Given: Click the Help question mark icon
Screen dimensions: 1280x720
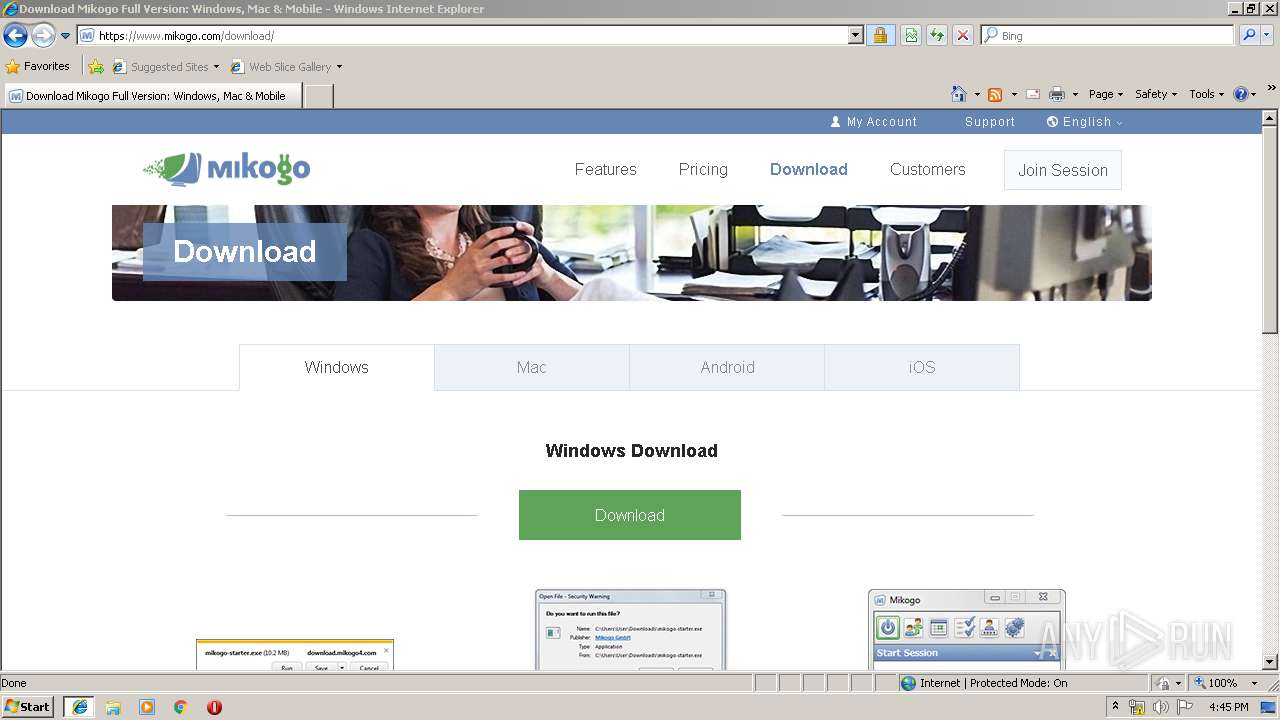Looking at the screenshot, I should coord(1241,94).
